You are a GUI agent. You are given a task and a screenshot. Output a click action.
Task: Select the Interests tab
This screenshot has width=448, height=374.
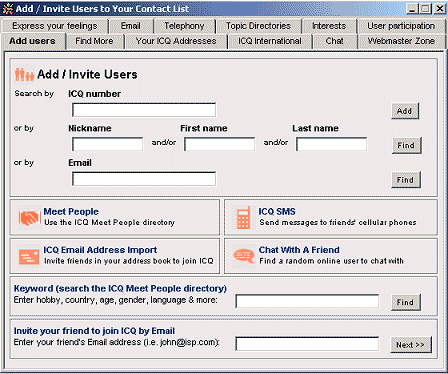pos(329,26)
